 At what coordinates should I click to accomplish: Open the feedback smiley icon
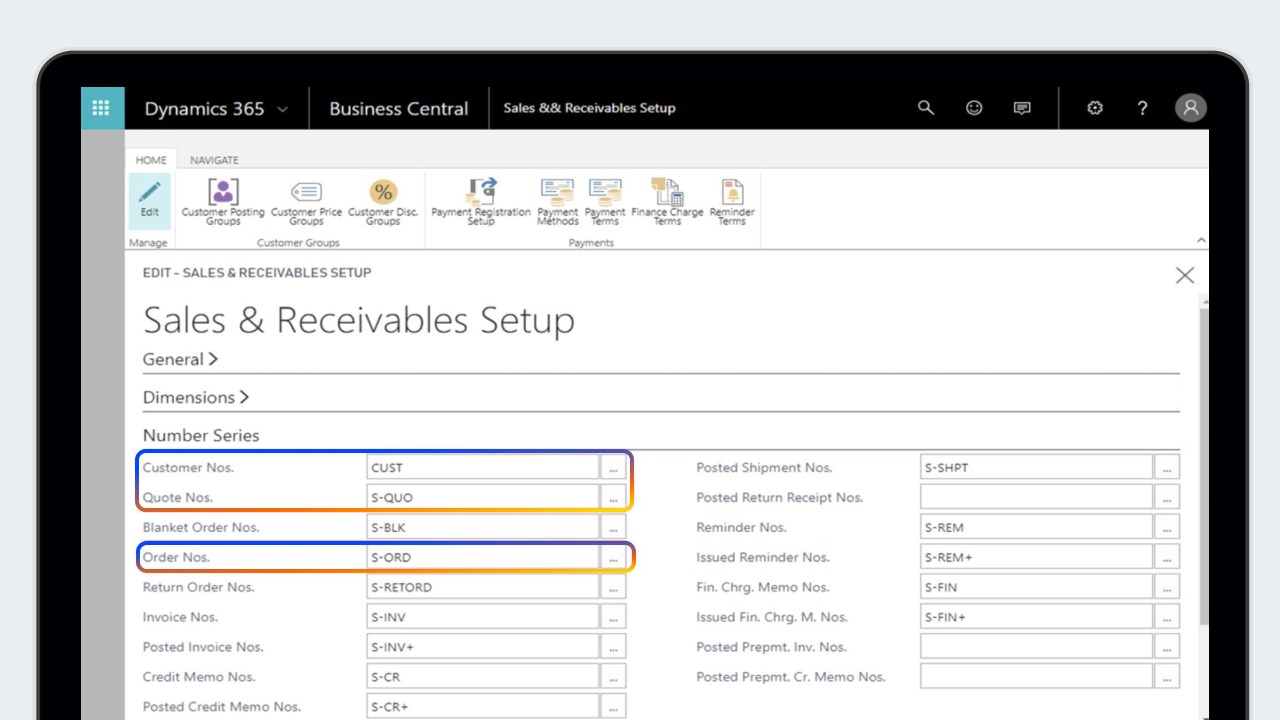coord(974,108)
